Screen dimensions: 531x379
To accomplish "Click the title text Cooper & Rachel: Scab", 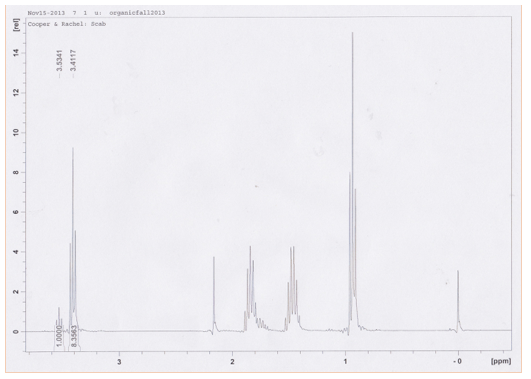I will click(x=67, y=24).
